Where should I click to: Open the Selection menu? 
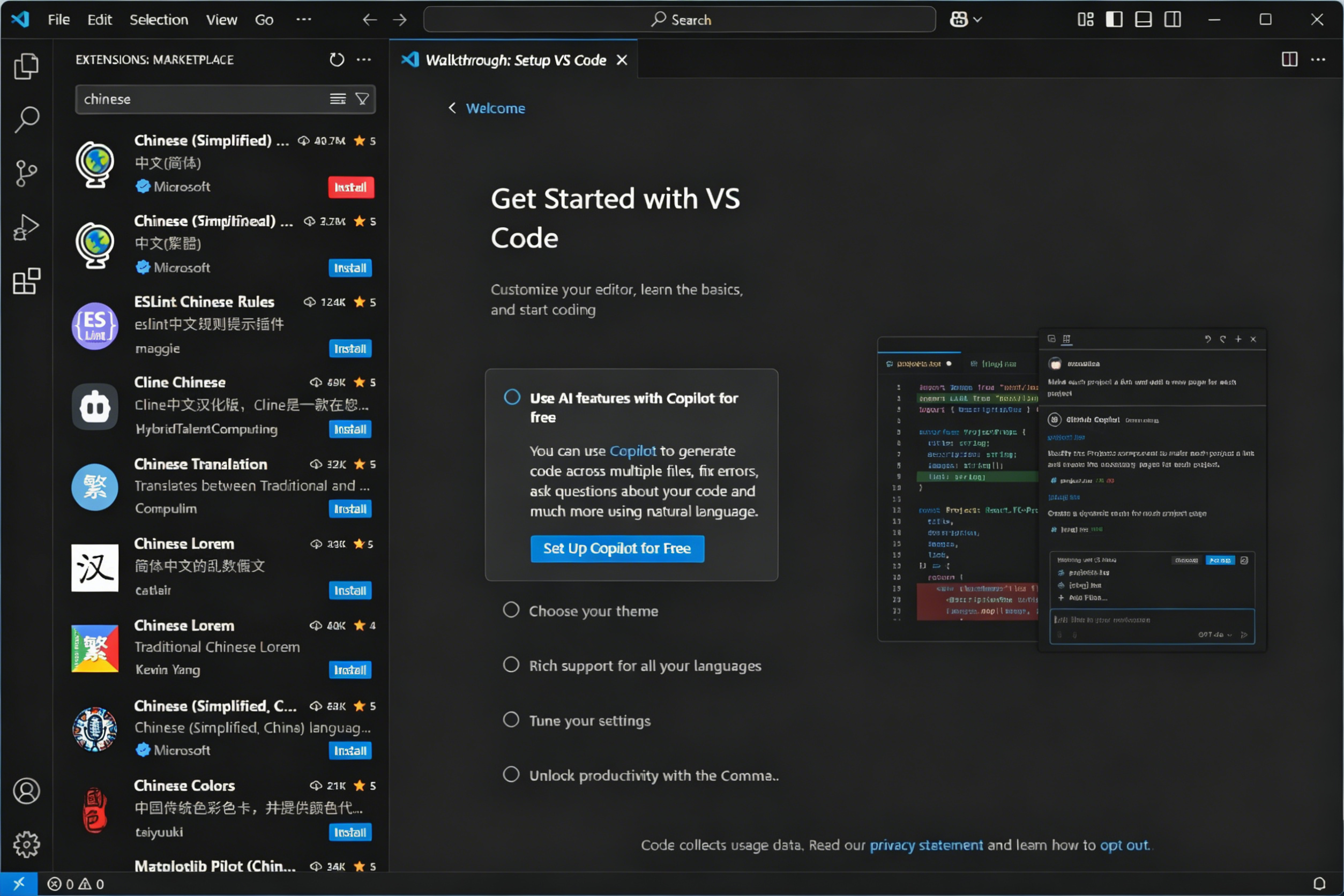click(158, 20)
